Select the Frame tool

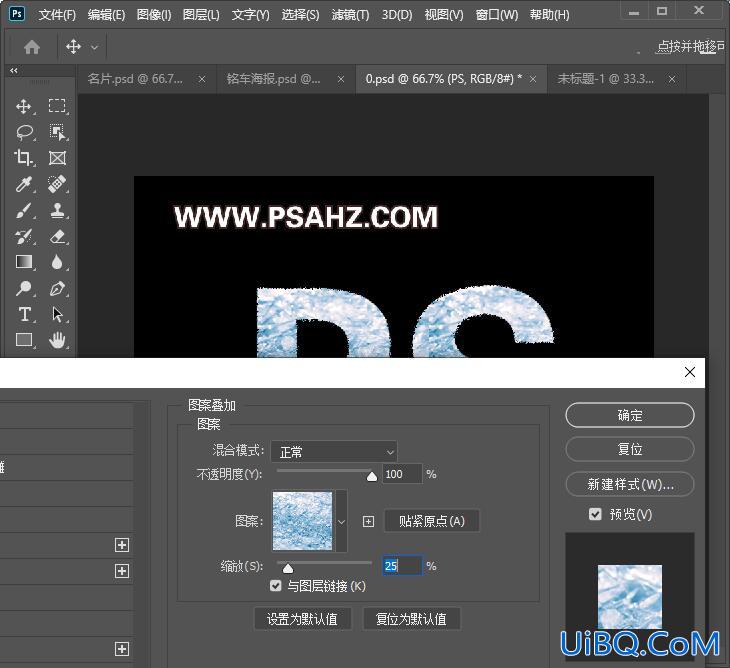click(x=57, y=158)
